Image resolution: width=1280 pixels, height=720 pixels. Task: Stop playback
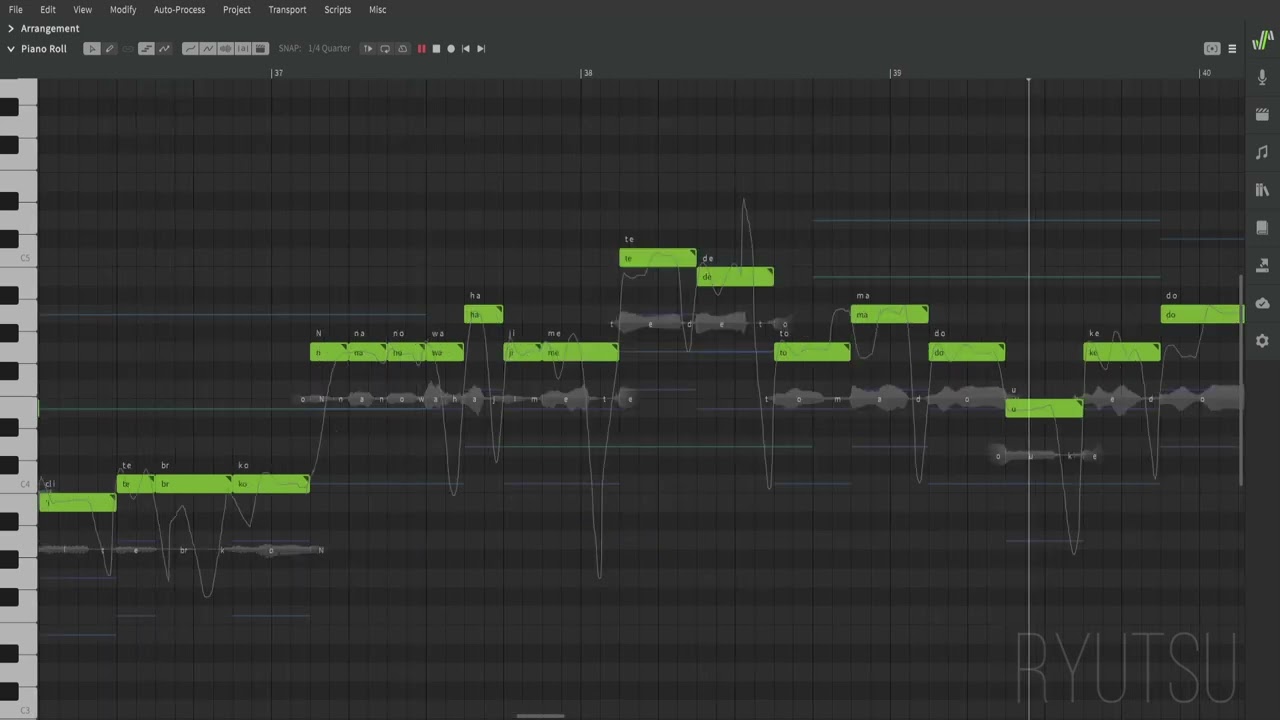coord(436,48)
